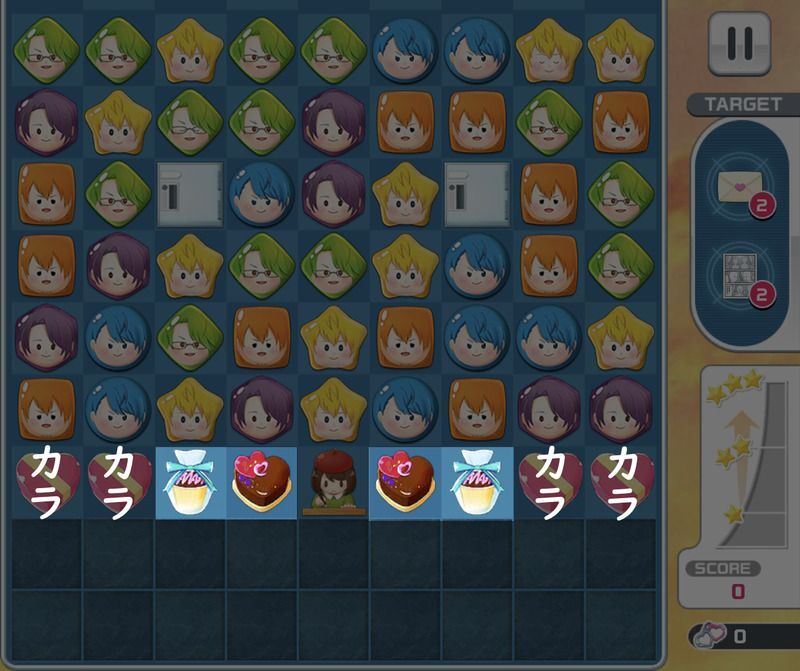
Task: Click the single-star marker on the score gauge
Action: [734, 513]
